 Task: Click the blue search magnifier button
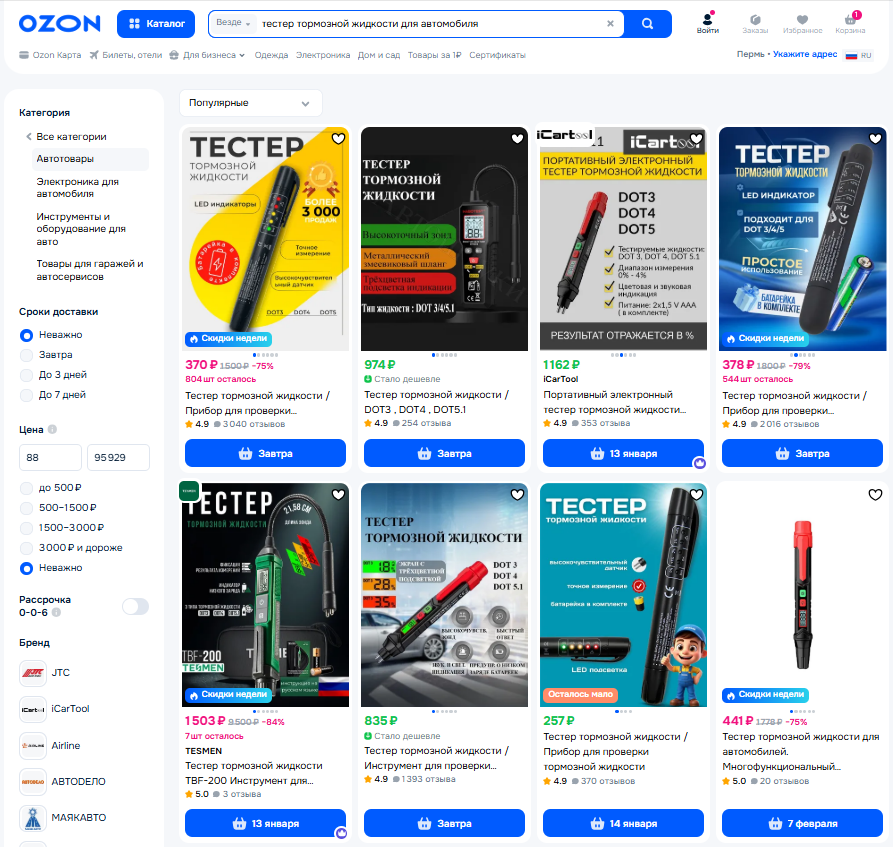pos(648,24)
